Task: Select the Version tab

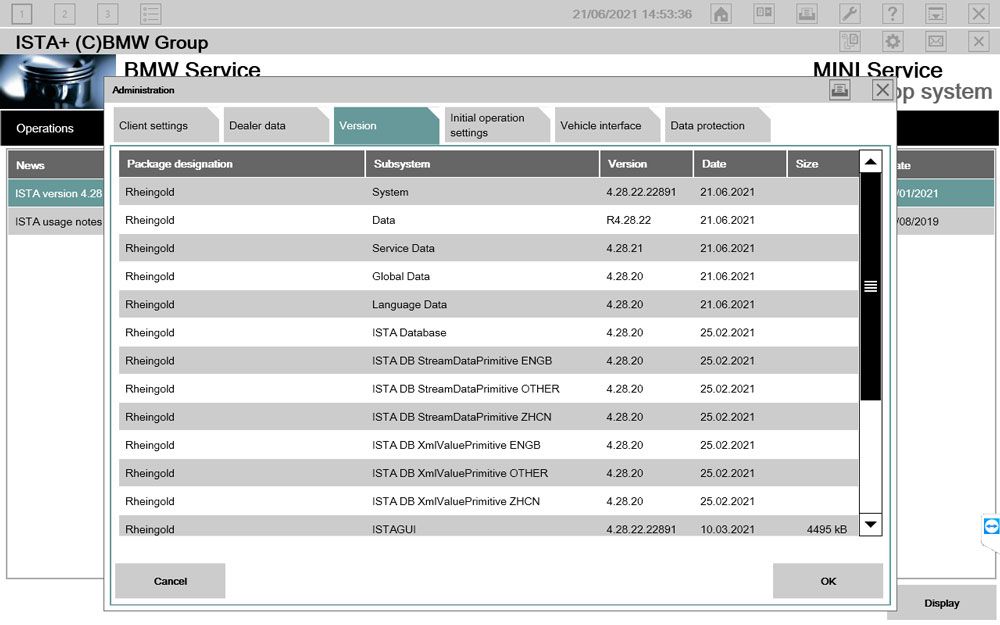Action: 386,126
